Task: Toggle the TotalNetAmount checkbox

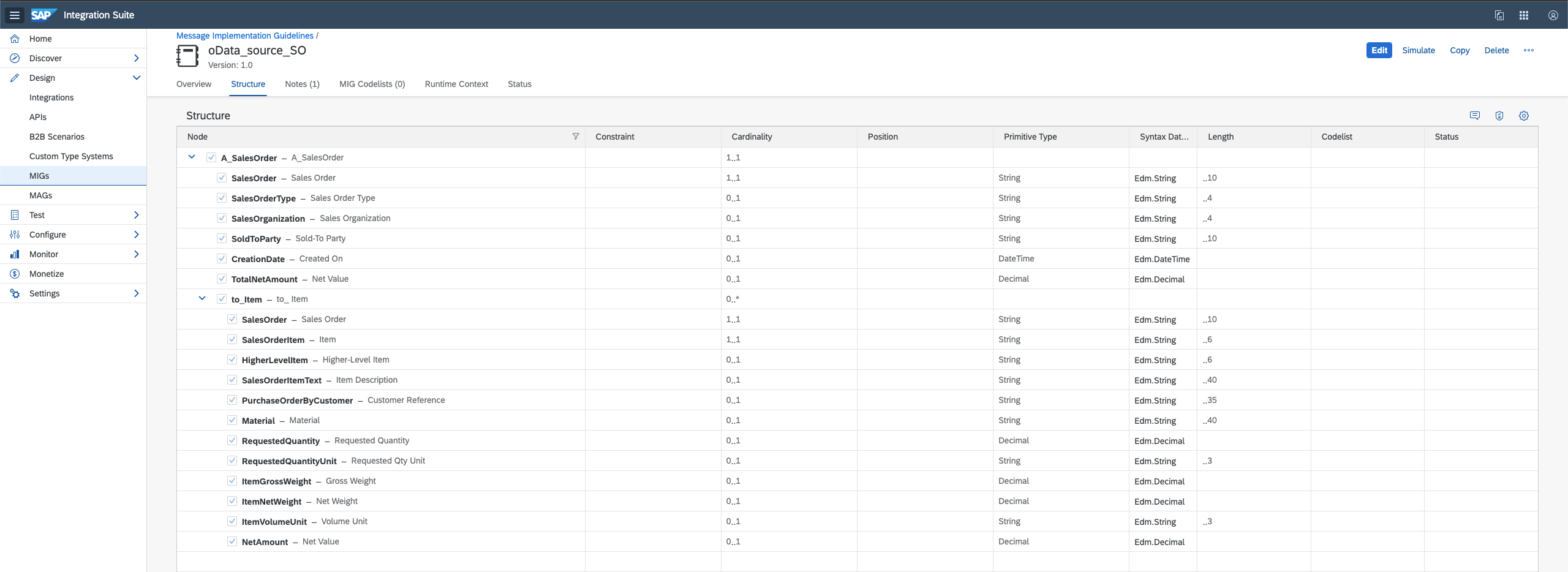Action: (x=222, y=279)
